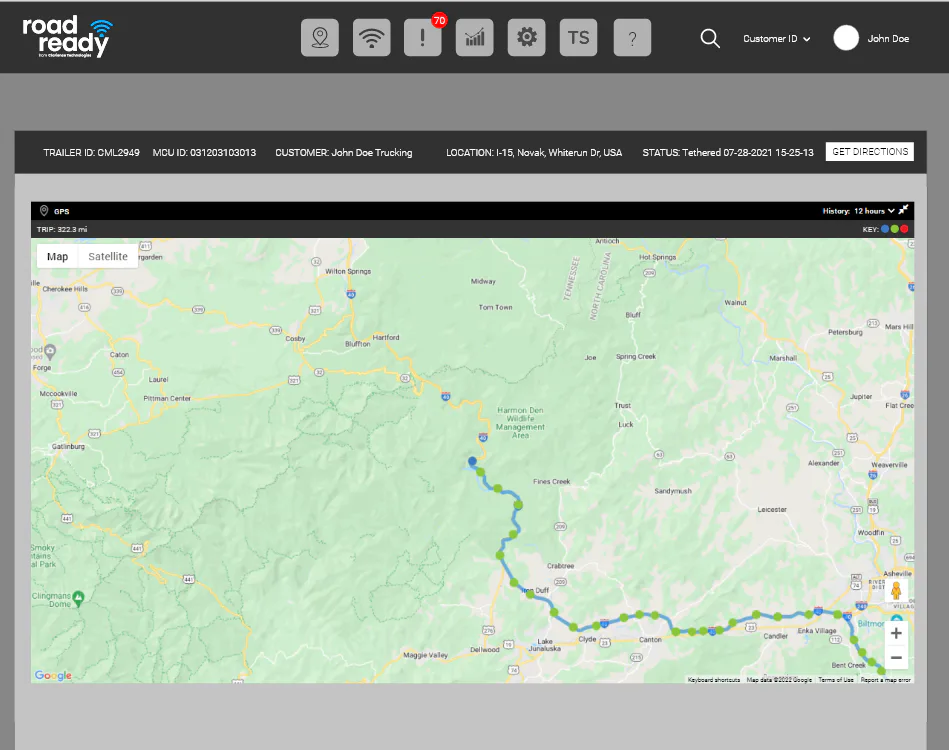Click the Street View pegman icon

896,590
